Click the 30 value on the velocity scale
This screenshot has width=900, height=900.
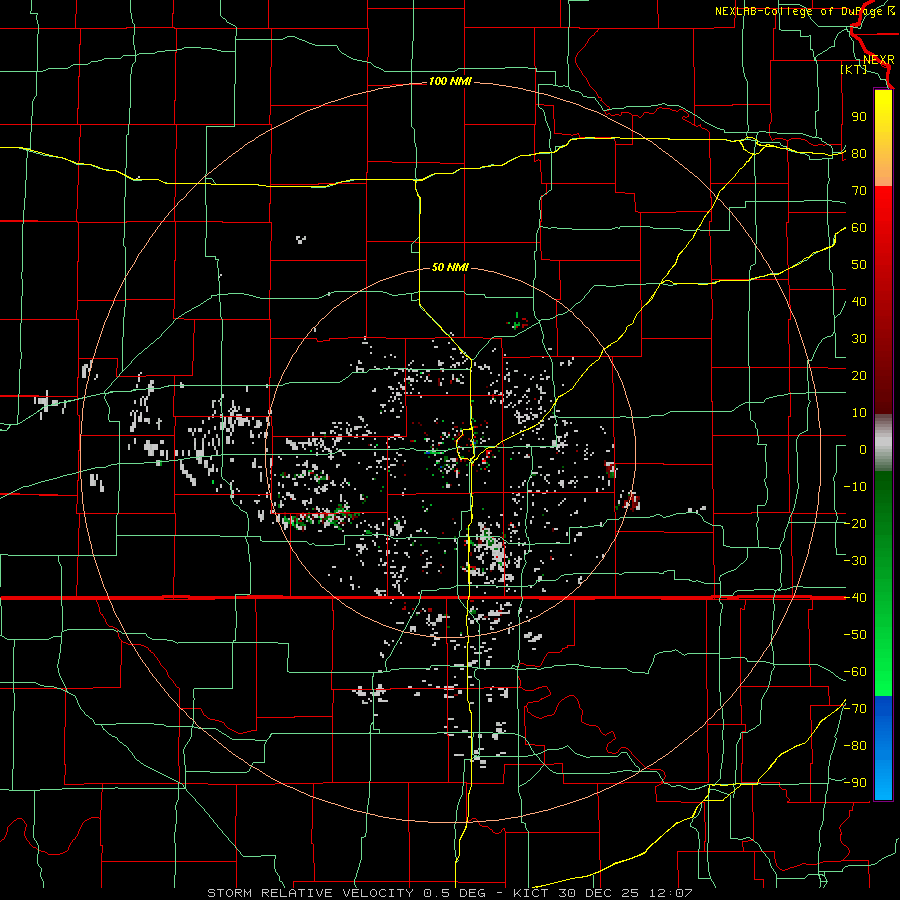pos(859,339)
